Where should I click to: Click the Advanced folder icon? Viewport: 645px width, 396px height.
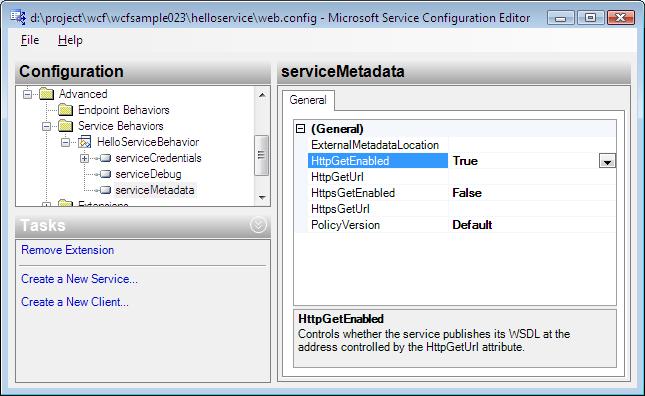[46, 94]
